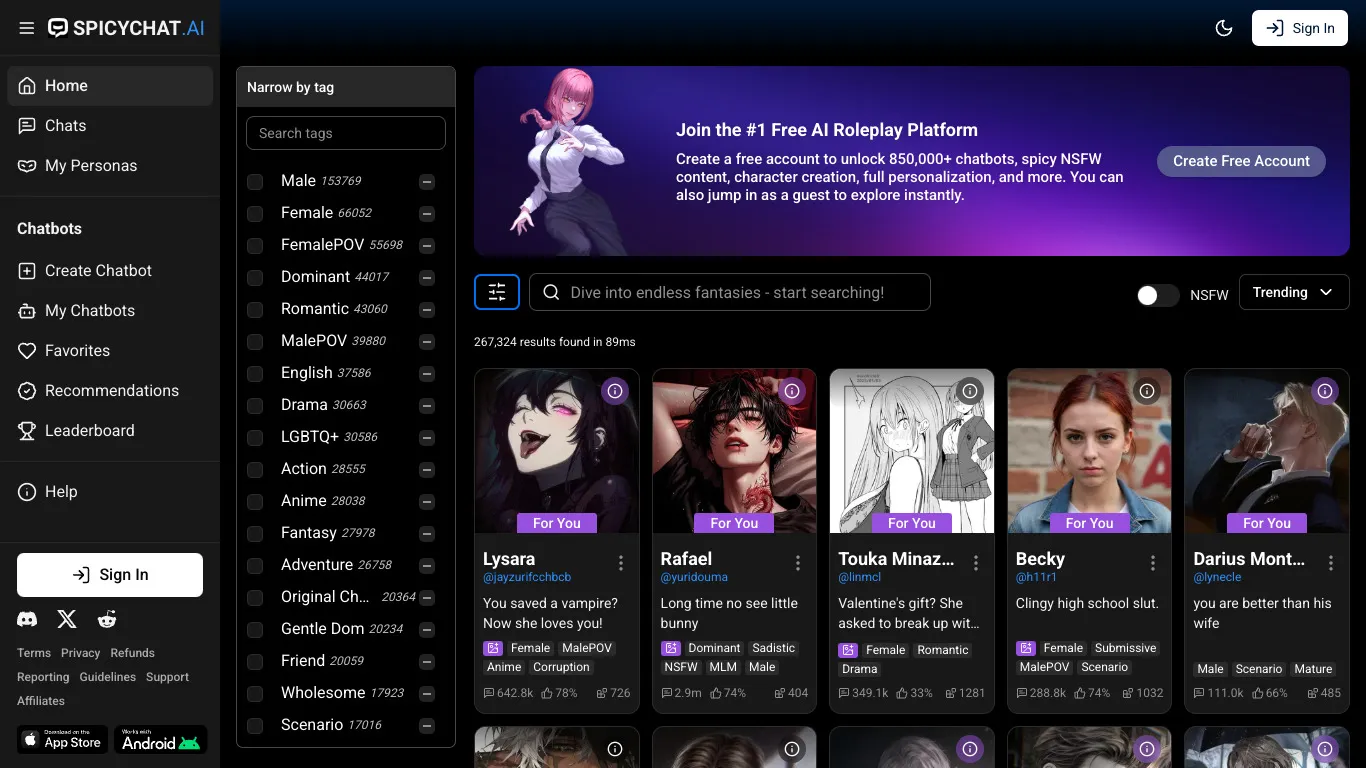The width and height of the screenshot is (1366, 768).
Task: Open the App Store download badge
Action: [x=62, y=740]
